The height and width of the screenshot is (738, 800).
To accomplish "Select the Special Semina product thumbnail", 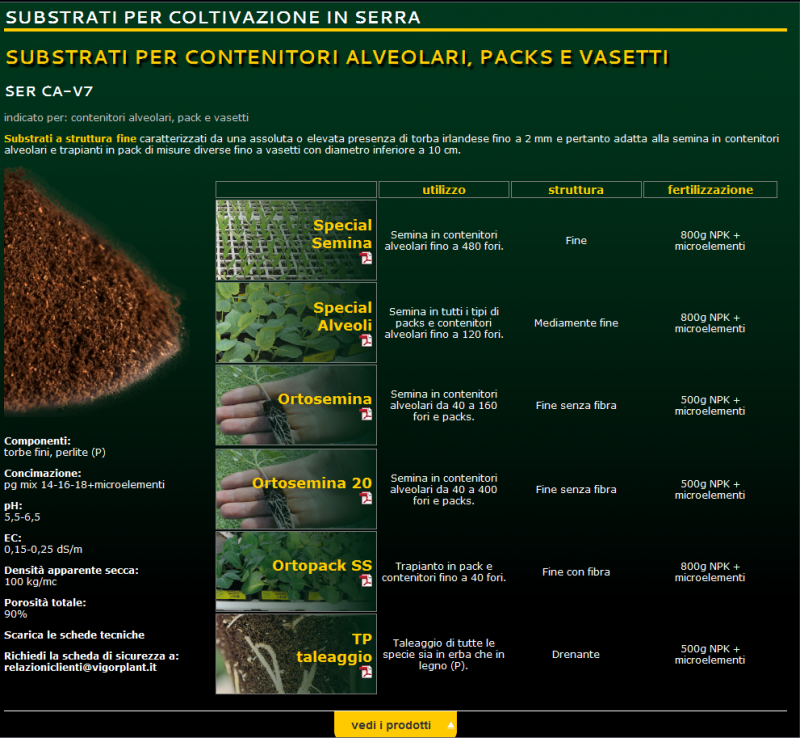I will 296,240.
